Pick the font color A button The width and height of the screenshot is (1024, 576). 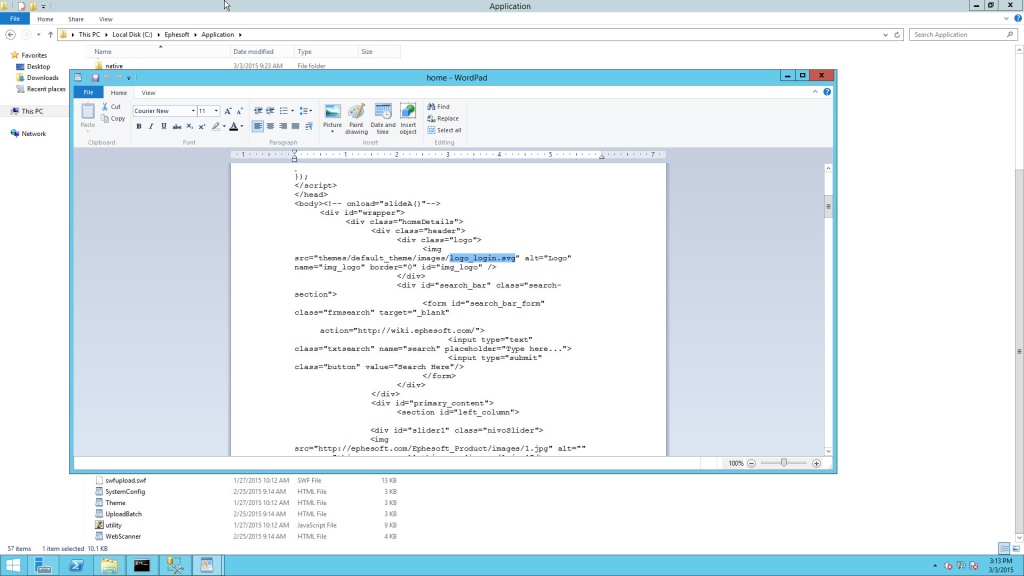tap(233, 127)
